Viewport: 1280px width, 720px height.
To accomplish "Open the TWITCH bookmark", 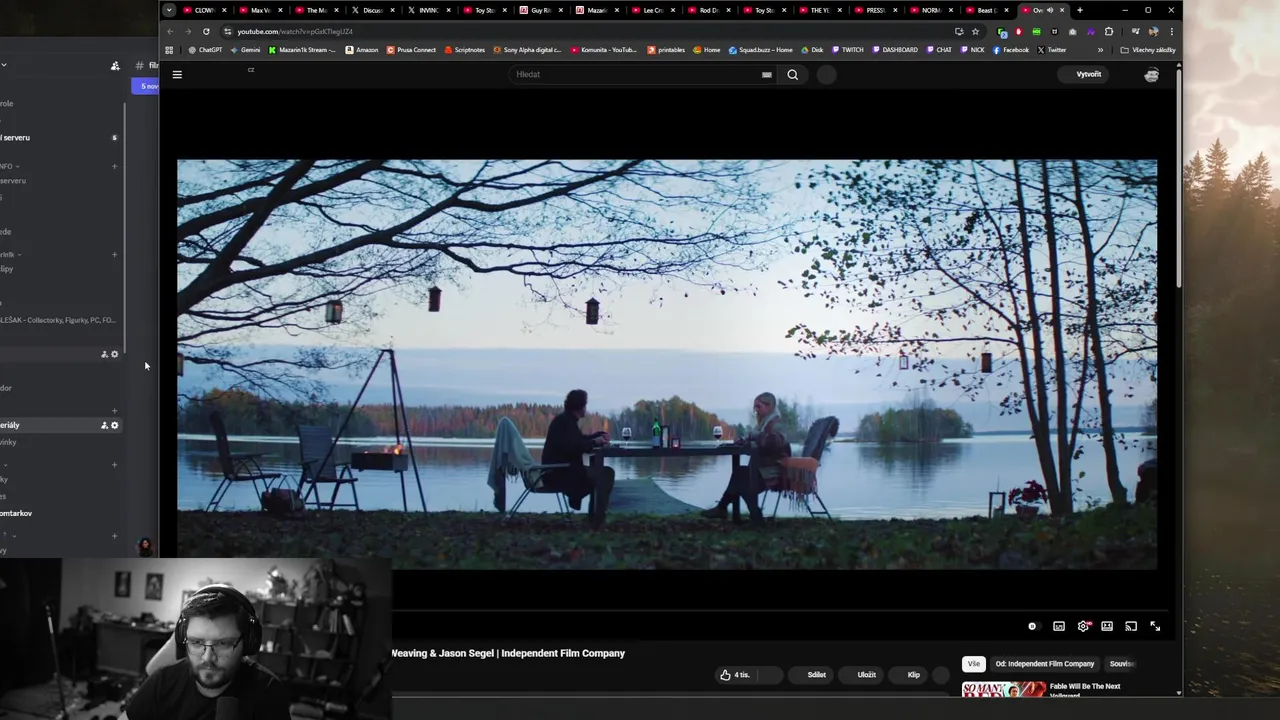I will tap(847, 50).
